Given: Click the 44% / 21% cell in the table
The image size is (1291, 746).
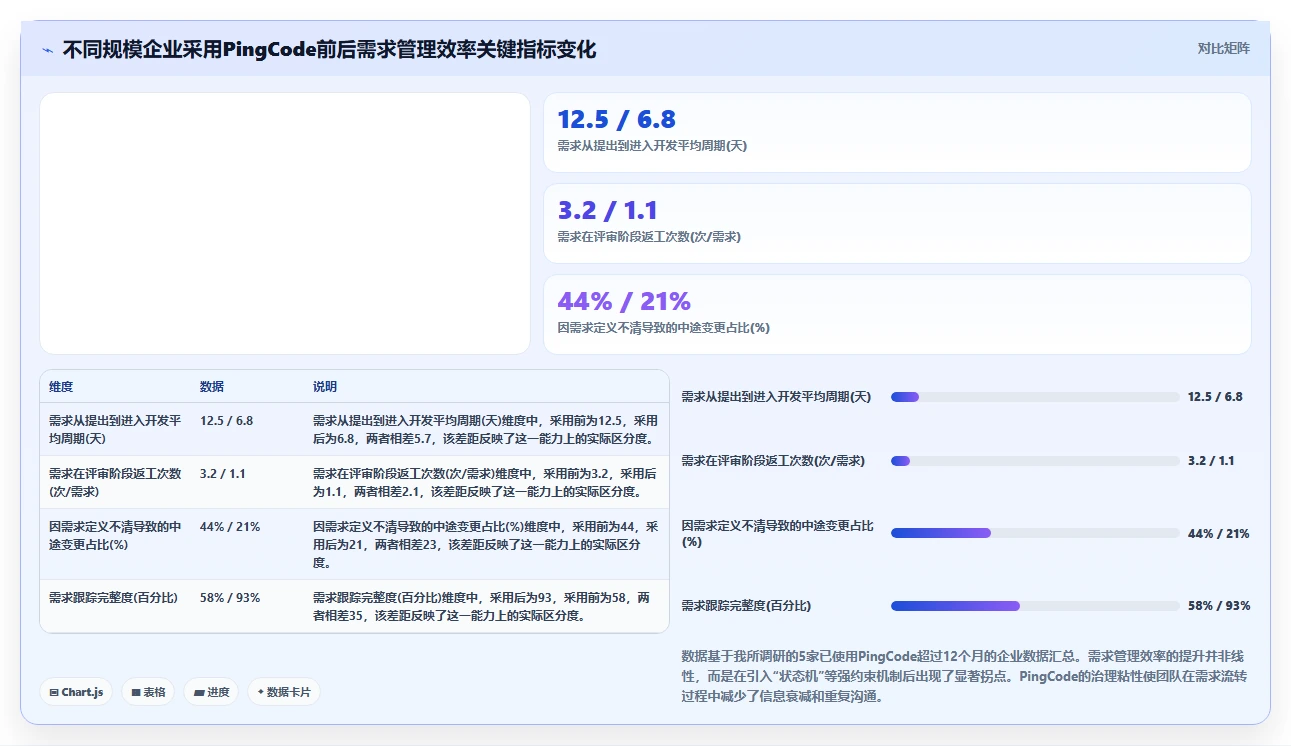Looking at the screenshot, I should [230, 527].
